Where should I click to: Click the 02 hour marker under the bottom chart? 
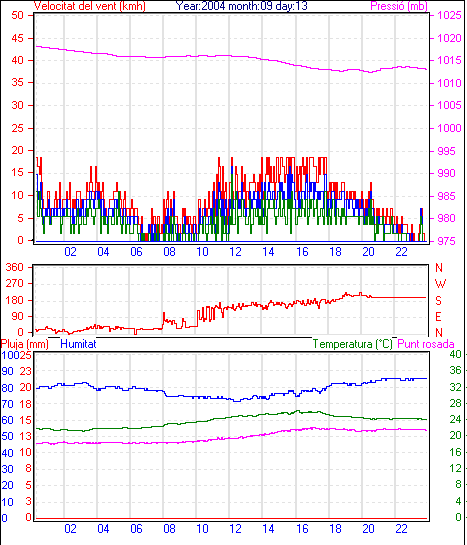tap(70, 529)
